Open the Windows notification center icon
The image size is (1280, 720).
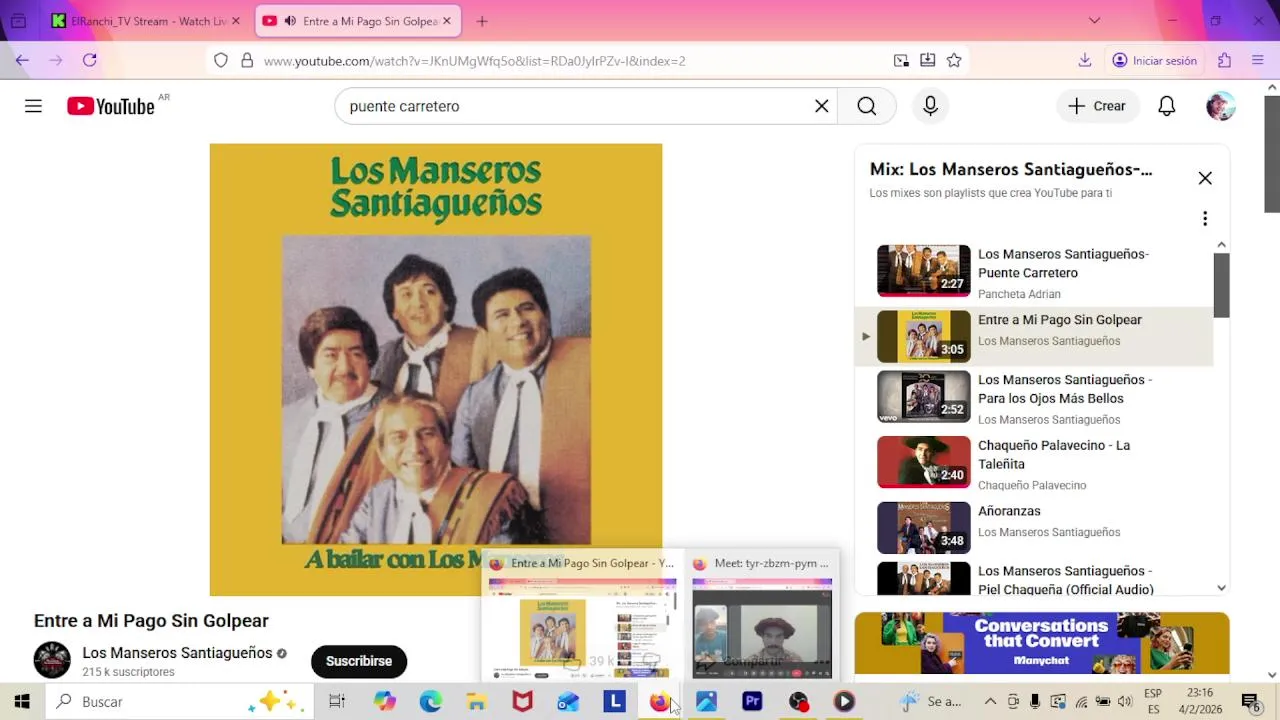click(1250, 701)
